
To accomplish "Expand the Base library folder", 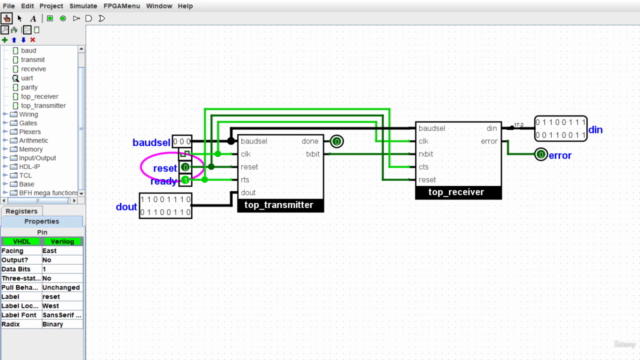I will click(x=5, y=184).
